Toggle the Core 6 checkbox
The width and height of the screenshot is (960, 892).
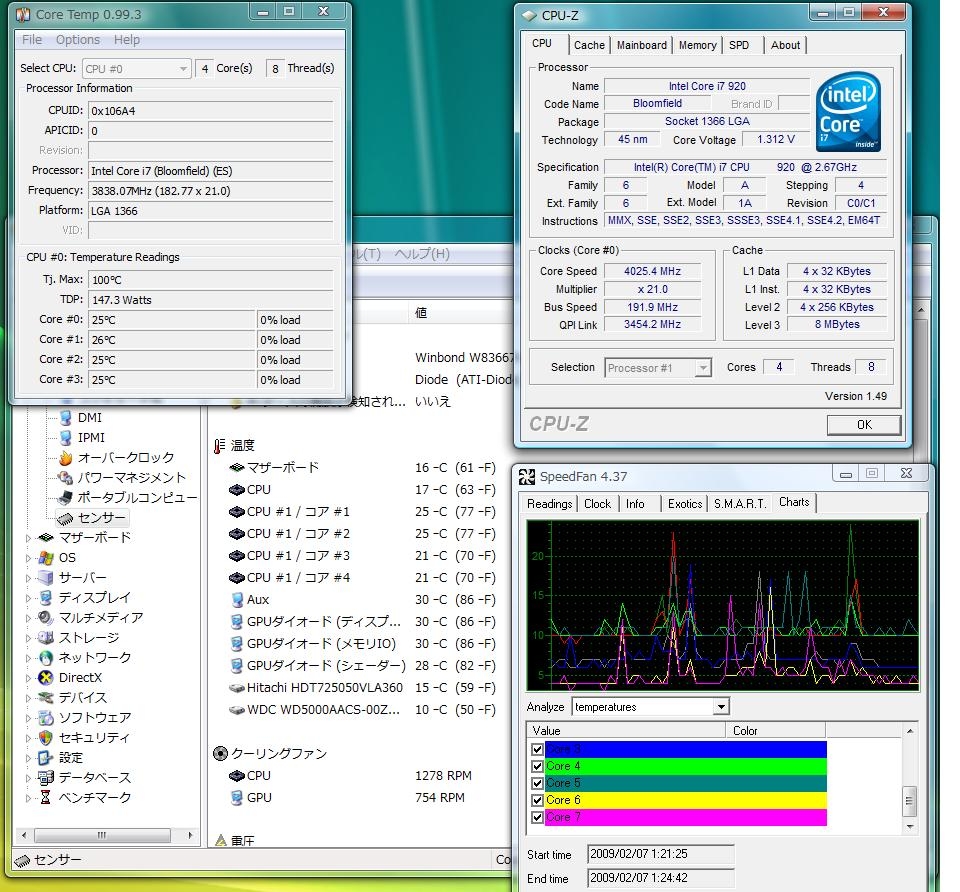click(538, 800)
